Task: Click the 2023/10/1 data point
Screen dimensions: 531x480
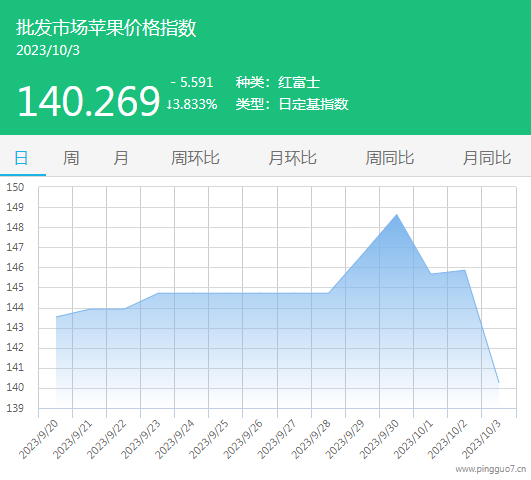Action: [430, 274]
